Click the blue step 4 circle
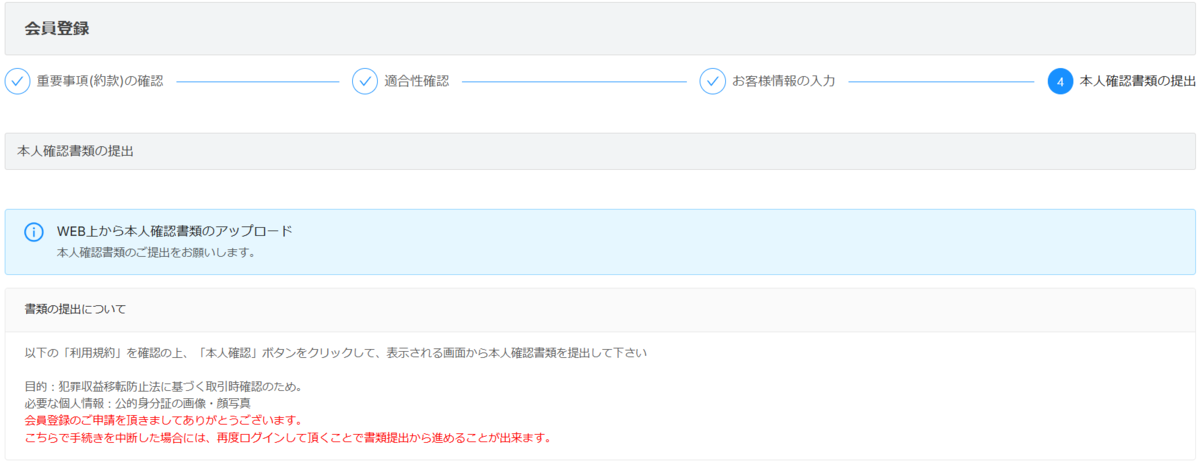 coord(1060,81)
